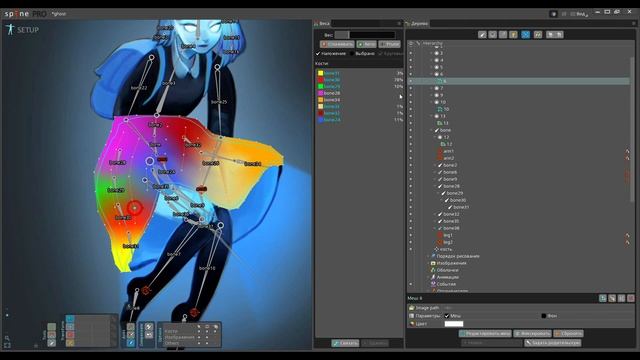Click the SETUP mode figure icon

10,29
